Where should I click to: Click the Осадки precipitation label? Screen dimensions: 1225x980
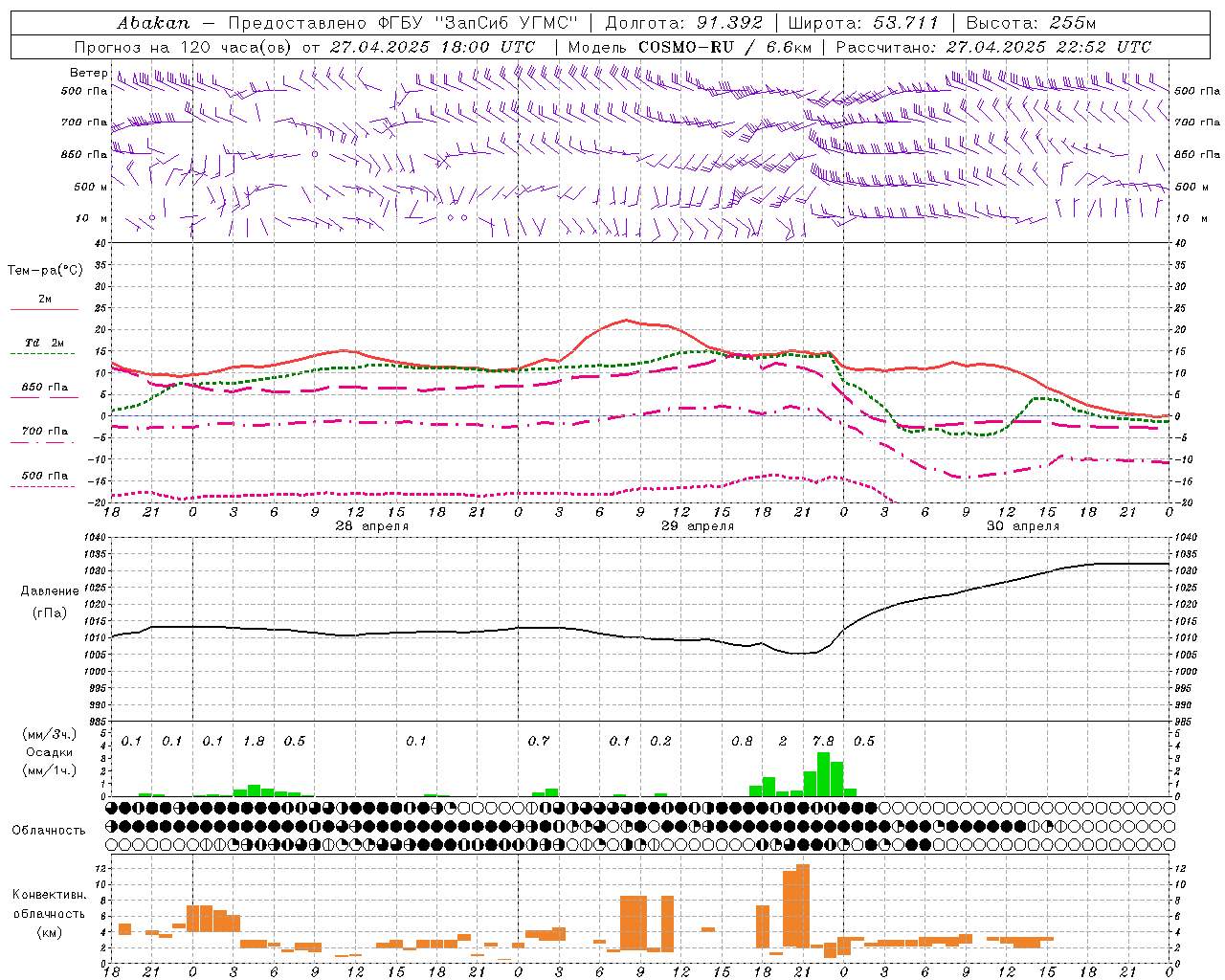coord(49,752)
